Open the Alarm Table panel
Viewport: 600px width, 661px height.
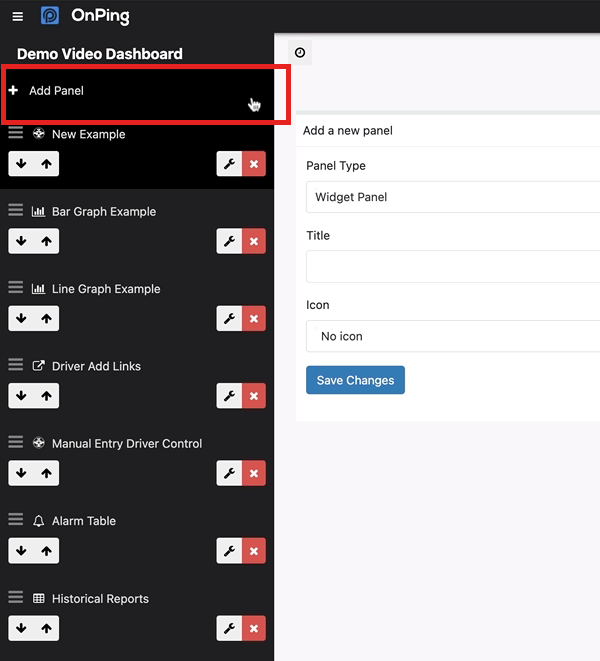coord(83,521)
